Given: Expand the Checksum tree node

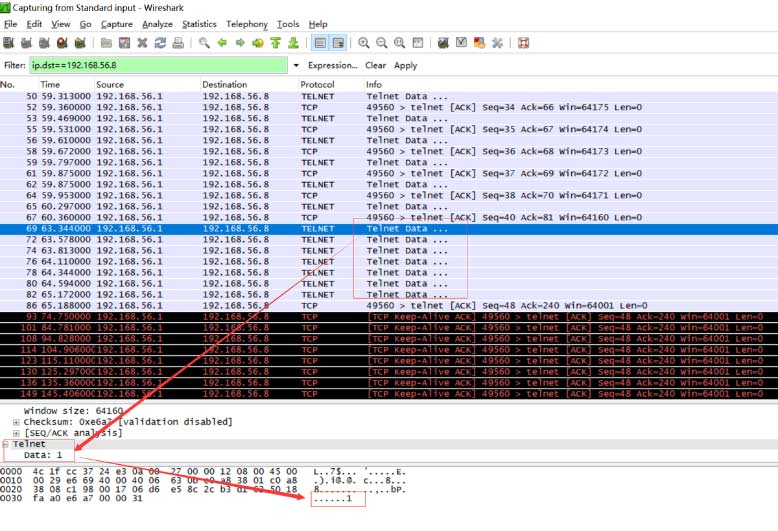Looking at the screenshot, I should 16,422.
